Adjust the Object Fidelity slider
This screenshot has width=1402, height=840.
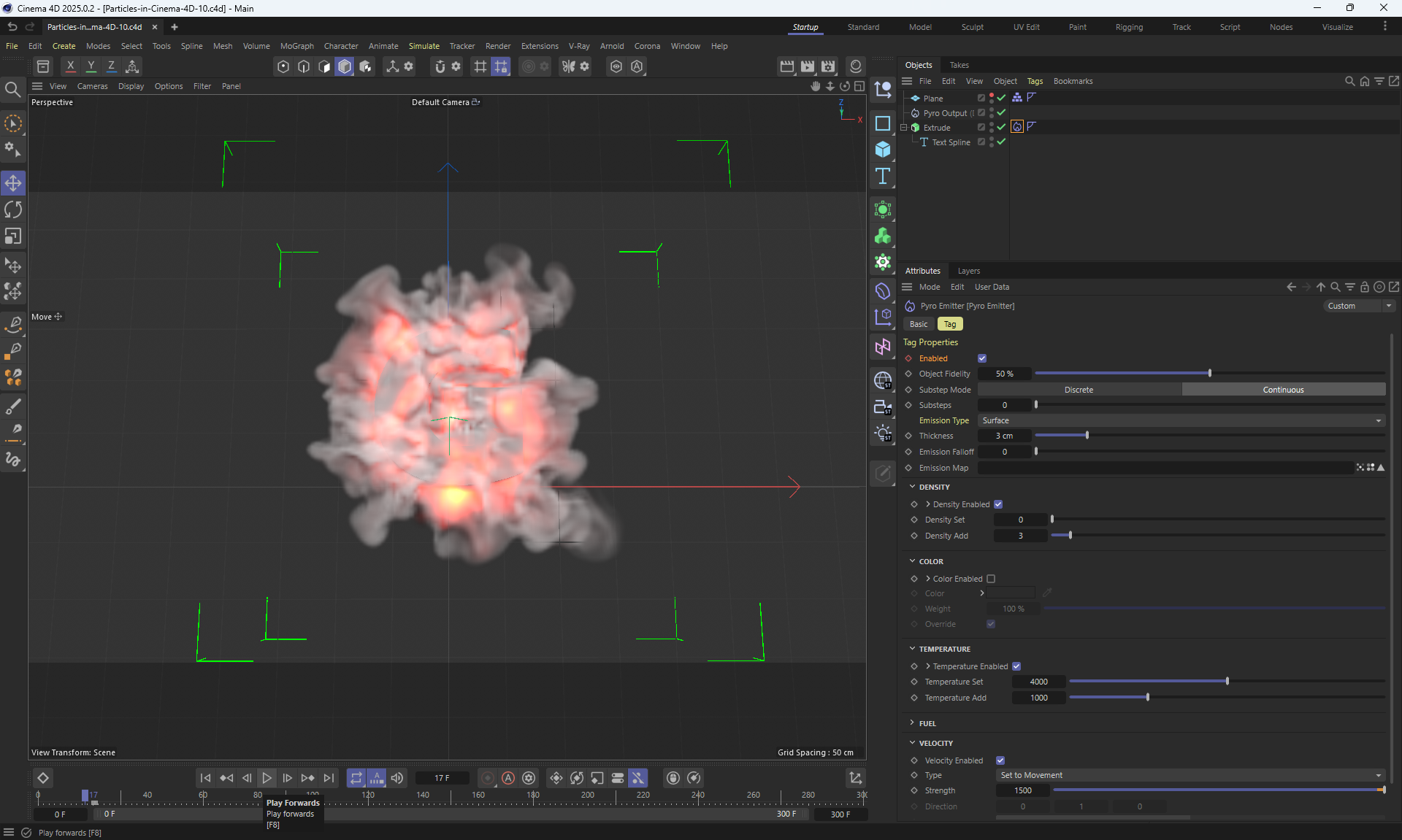tap(1209, 374)
